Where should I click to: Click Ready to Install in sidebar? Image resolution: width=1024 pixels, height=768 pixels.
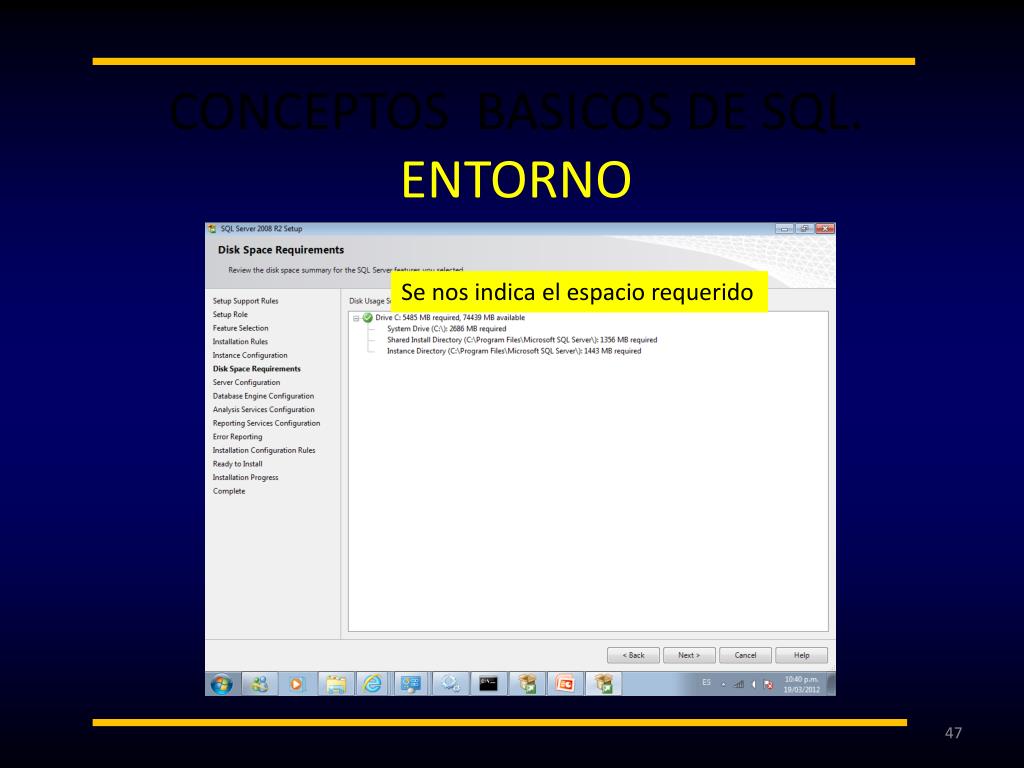pyautogui.click(x=238, y=464)
